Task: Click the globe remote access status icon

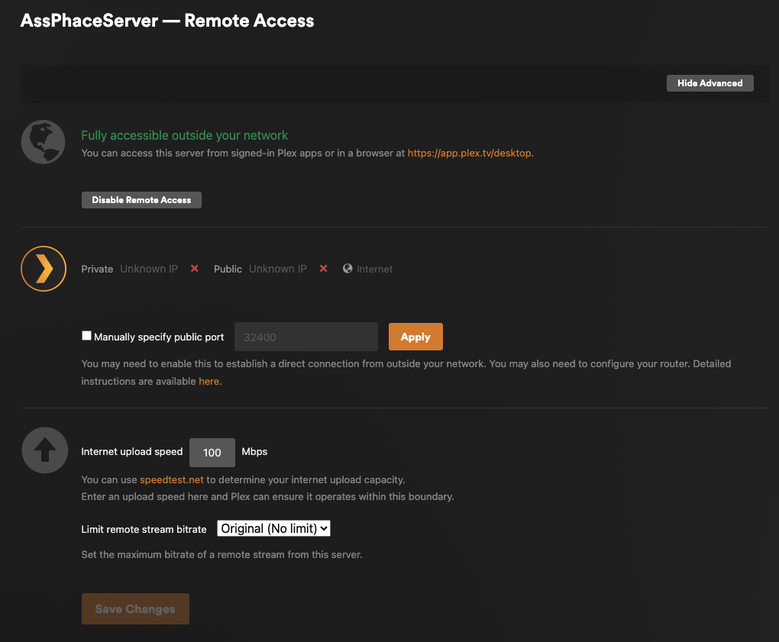Action: pyautogui.click(x=43, y=143)
